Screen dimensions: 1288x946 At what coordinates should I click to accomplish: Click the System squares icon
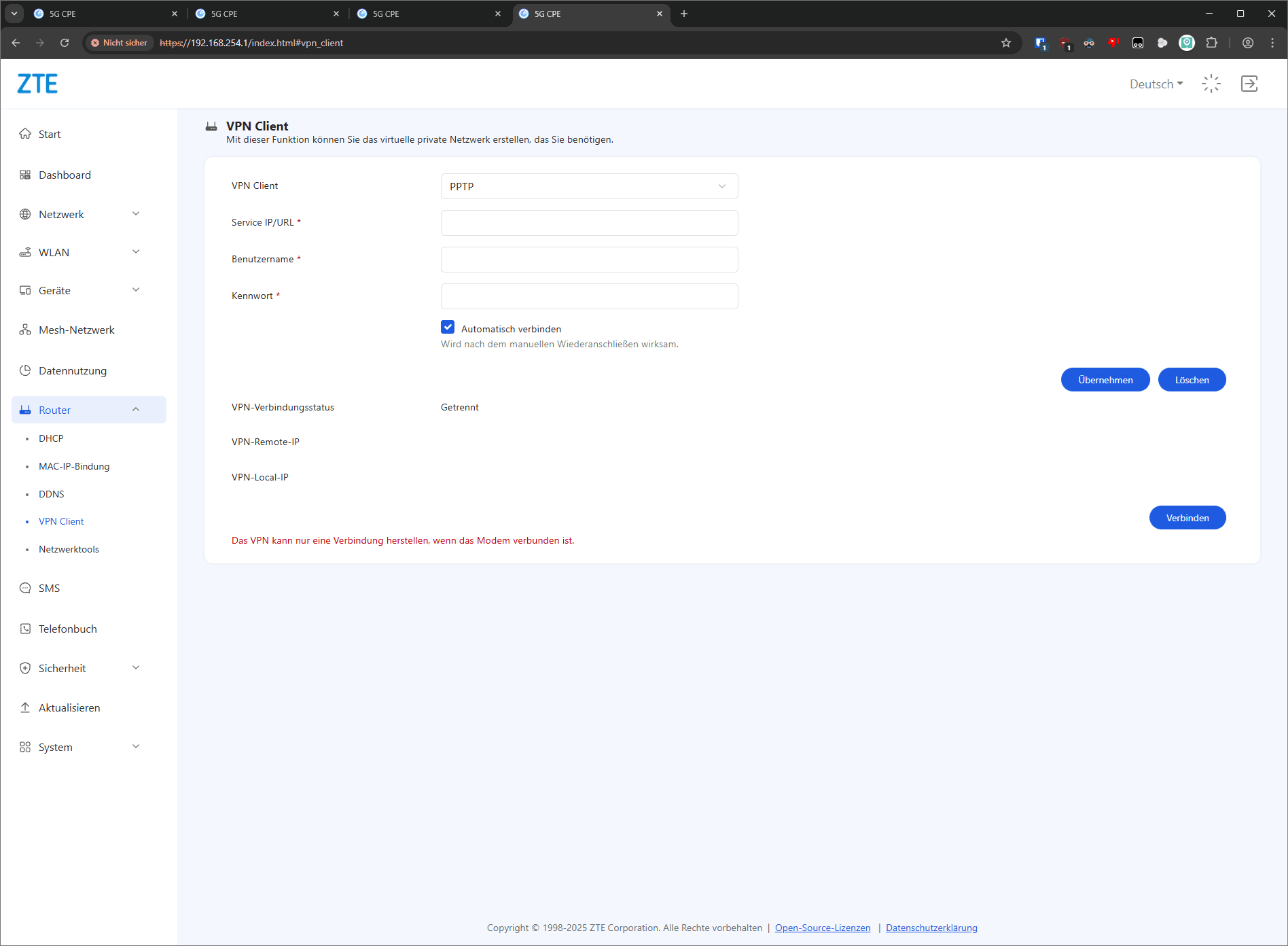click(25, 747)
